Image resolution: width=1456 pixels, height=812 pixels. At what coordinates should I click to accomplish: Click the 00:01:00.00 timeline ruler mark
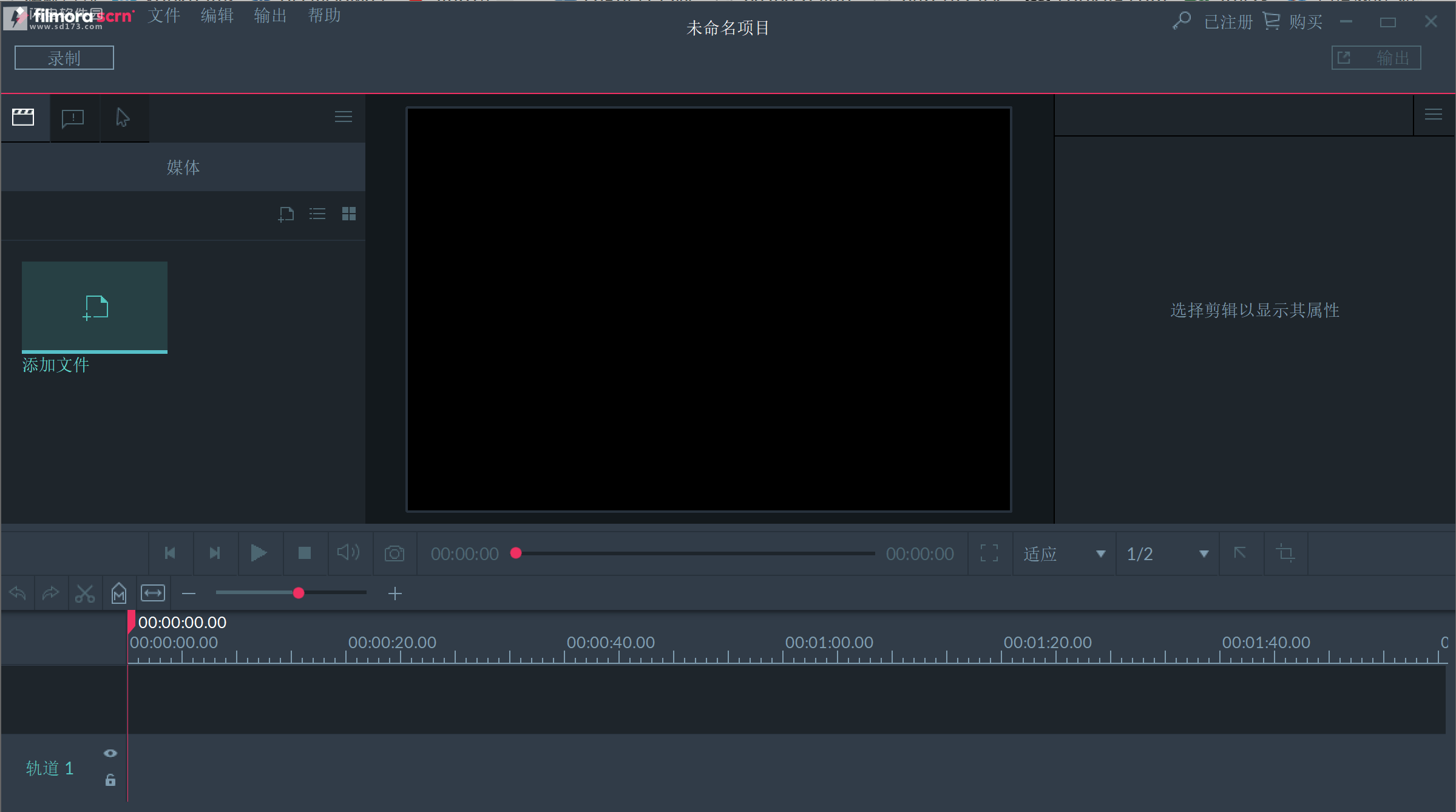829,642
